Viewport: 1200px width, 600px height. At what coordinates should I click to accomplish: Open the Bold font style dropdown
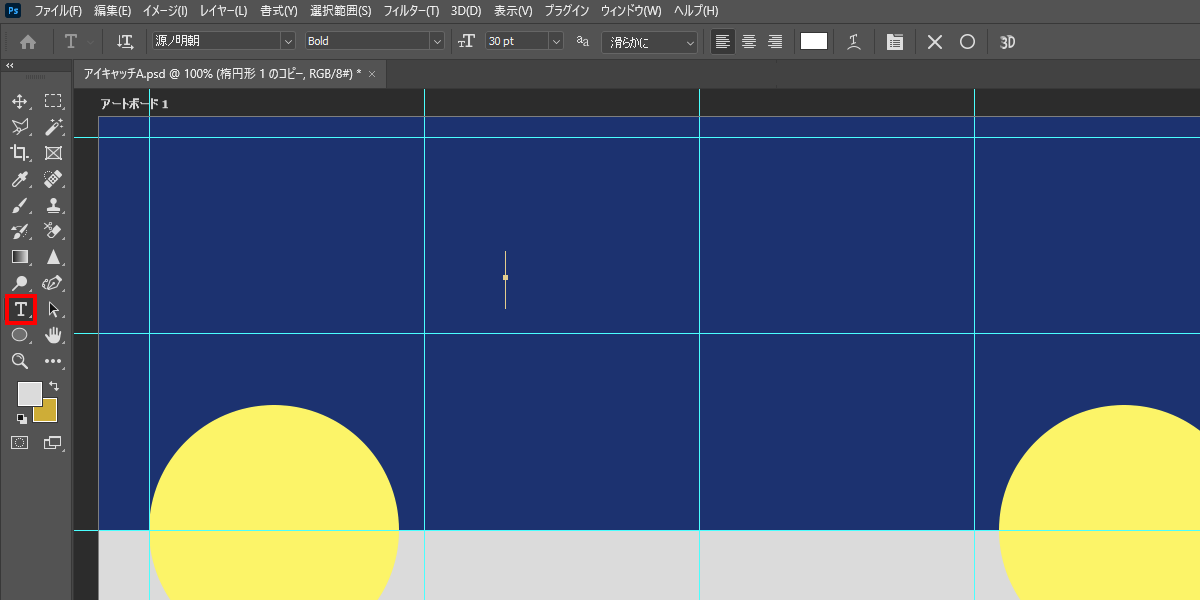[436, 41]
